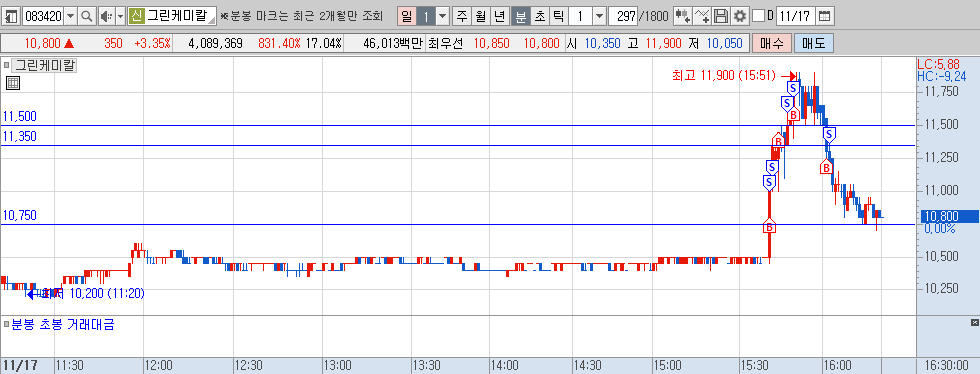Select the 분 minute chart button
The width and height of the screenshot is (980, 374).
click(520, 16)
